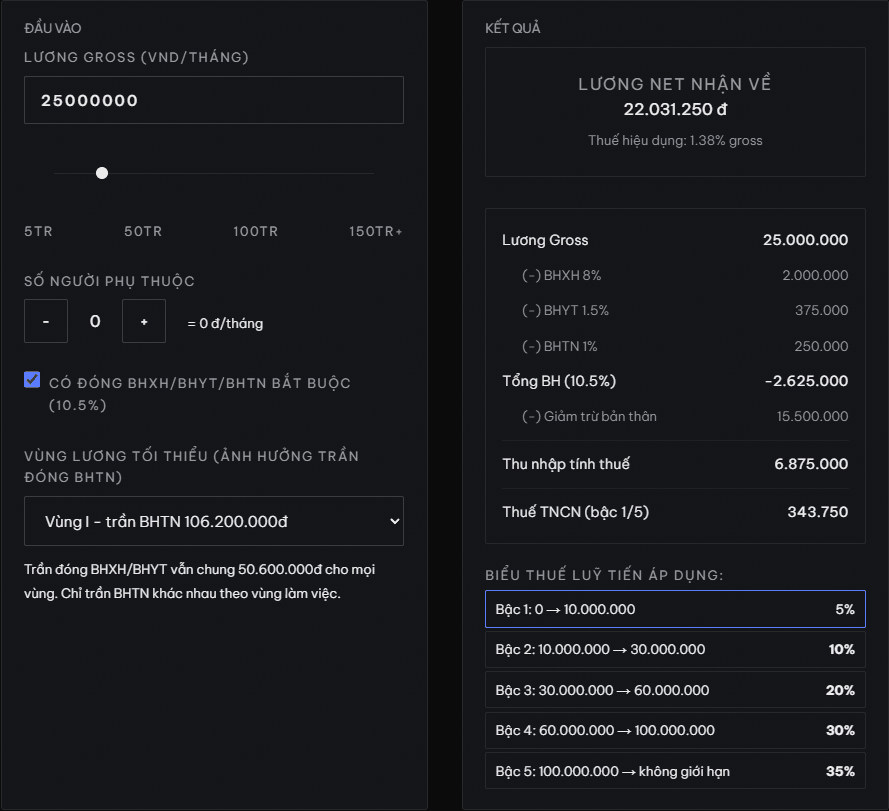
Task: Click the net salary value 22.031.250 đ
Action: (675, 109)
